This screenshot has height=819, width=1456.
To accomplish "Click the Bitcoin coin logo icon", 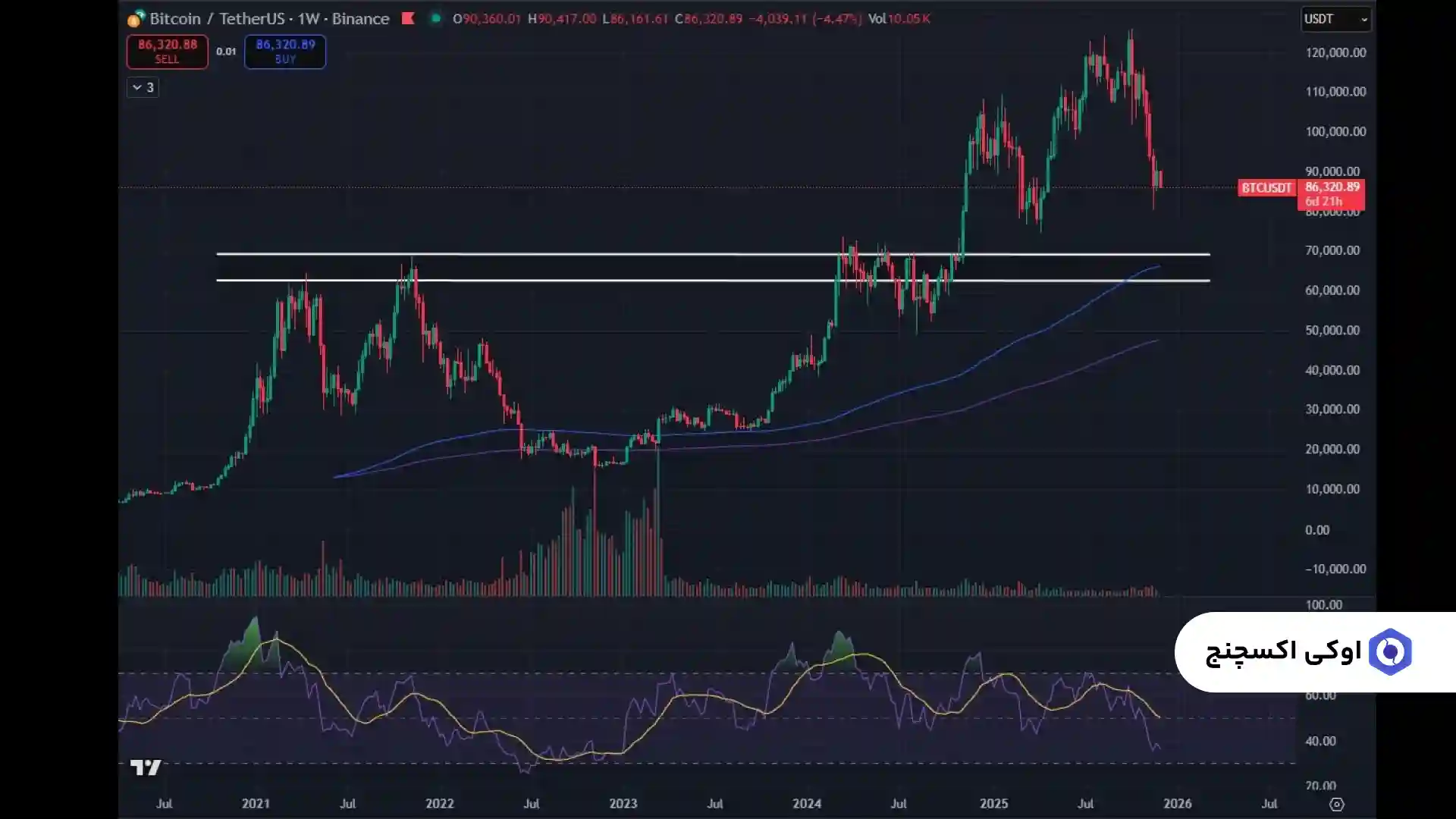I will (x=136, y=19).
